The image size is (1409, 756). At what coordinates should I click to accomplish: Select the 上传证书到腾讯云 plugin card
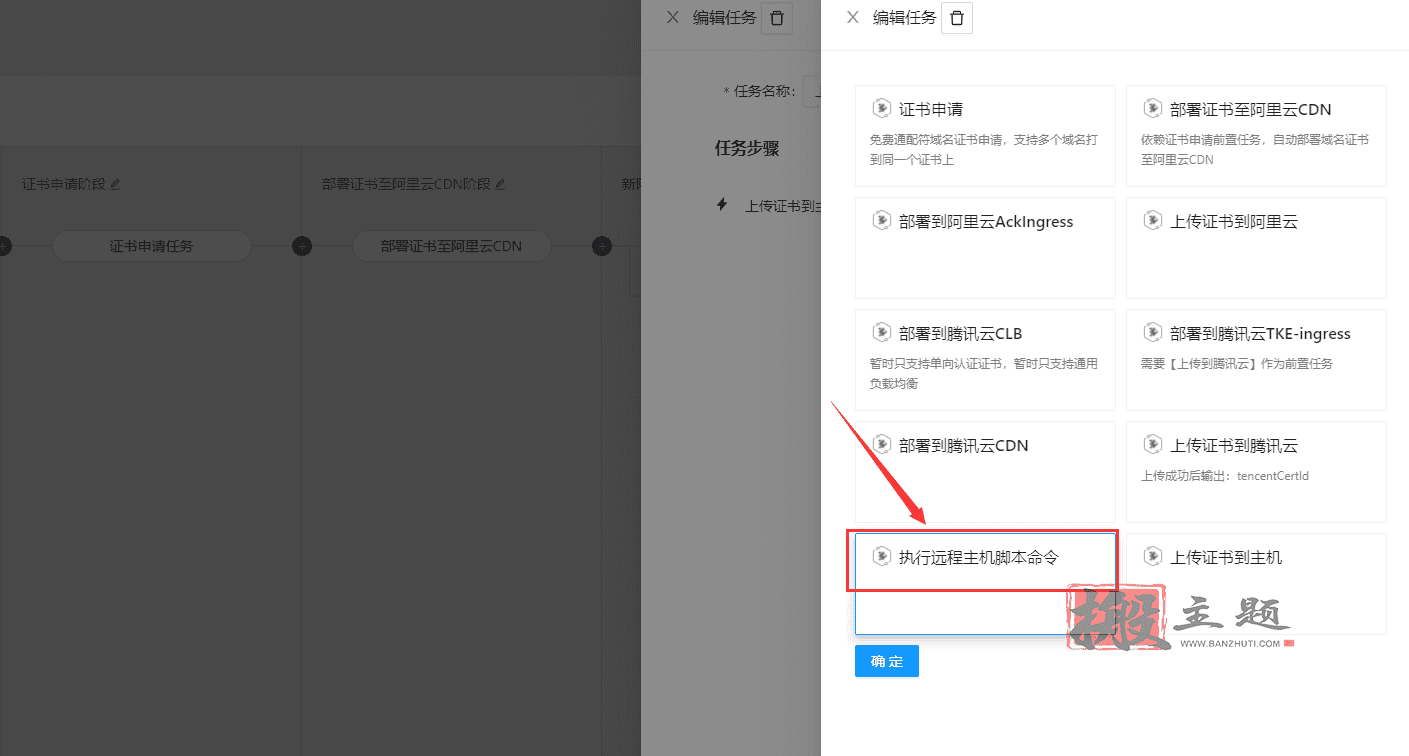click(1256, 472)
